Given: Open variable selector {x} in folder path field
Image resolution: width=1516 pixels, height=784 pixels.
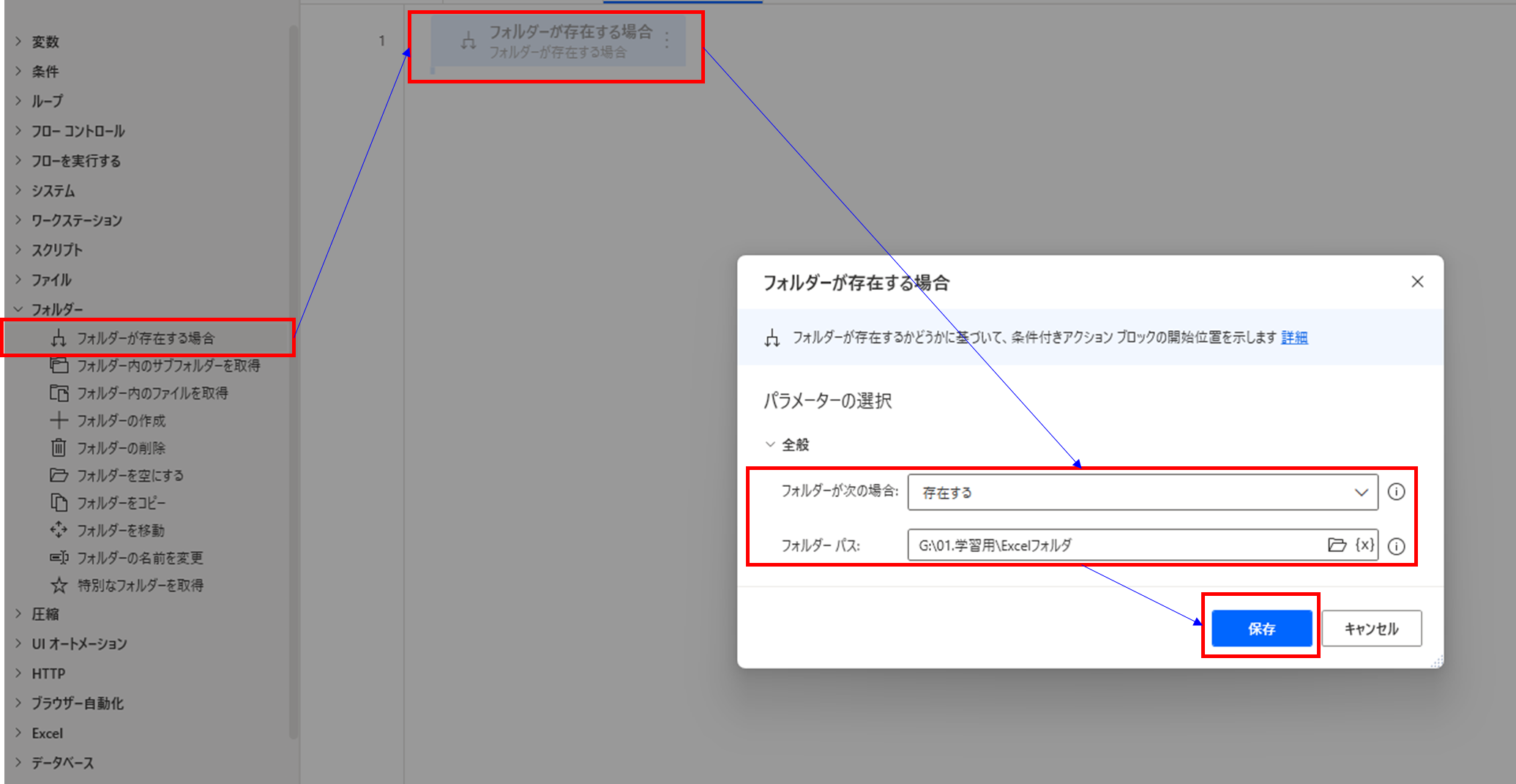Looking at the screenshot, I should coord(1364,545).
